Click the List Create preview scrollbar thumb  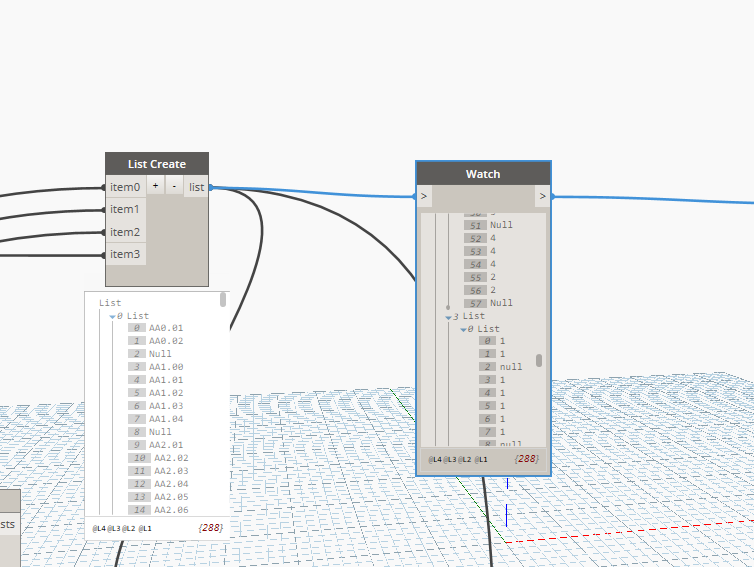coord(223,300)
